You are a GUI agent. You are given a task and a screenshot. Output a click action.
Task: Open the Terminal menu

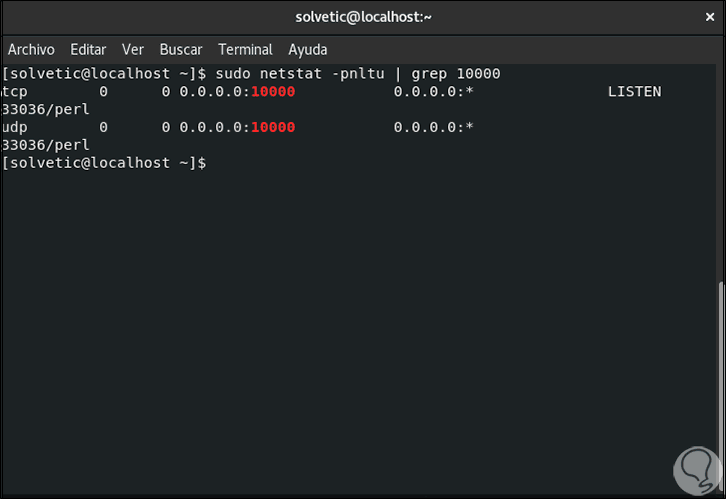245,49
